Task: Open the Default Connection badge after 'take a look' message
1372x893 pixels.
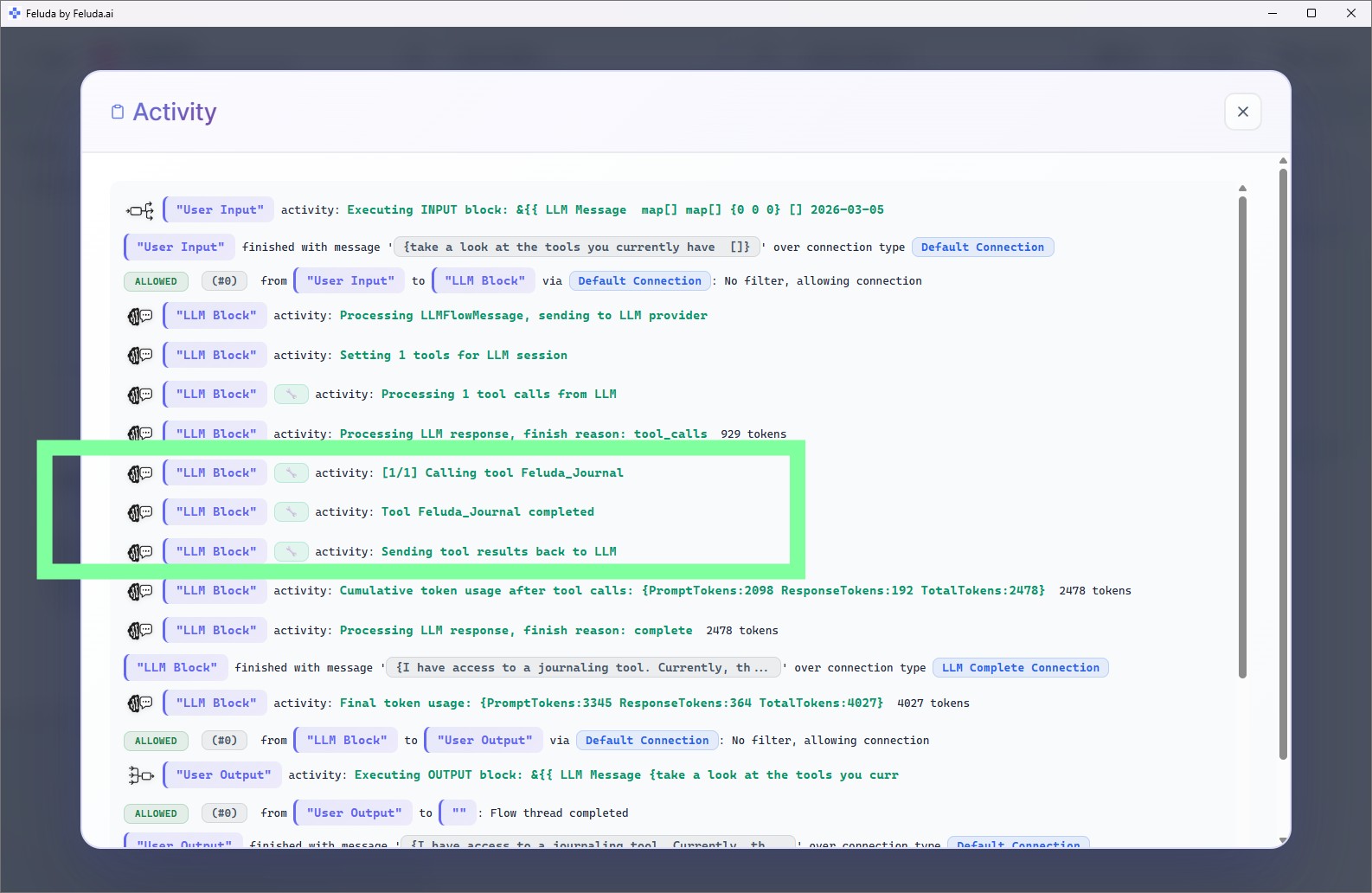Action: 982,247
